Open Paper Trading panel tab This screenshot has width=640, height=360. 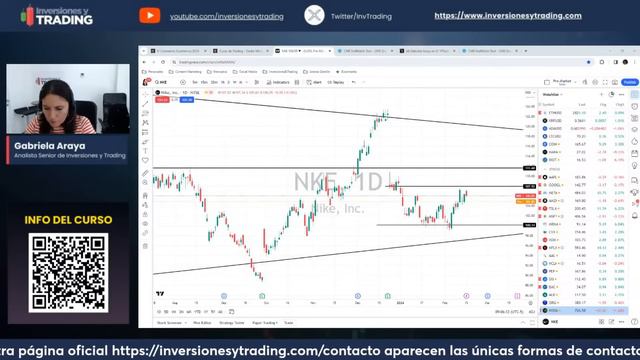(x=264, y=323)
